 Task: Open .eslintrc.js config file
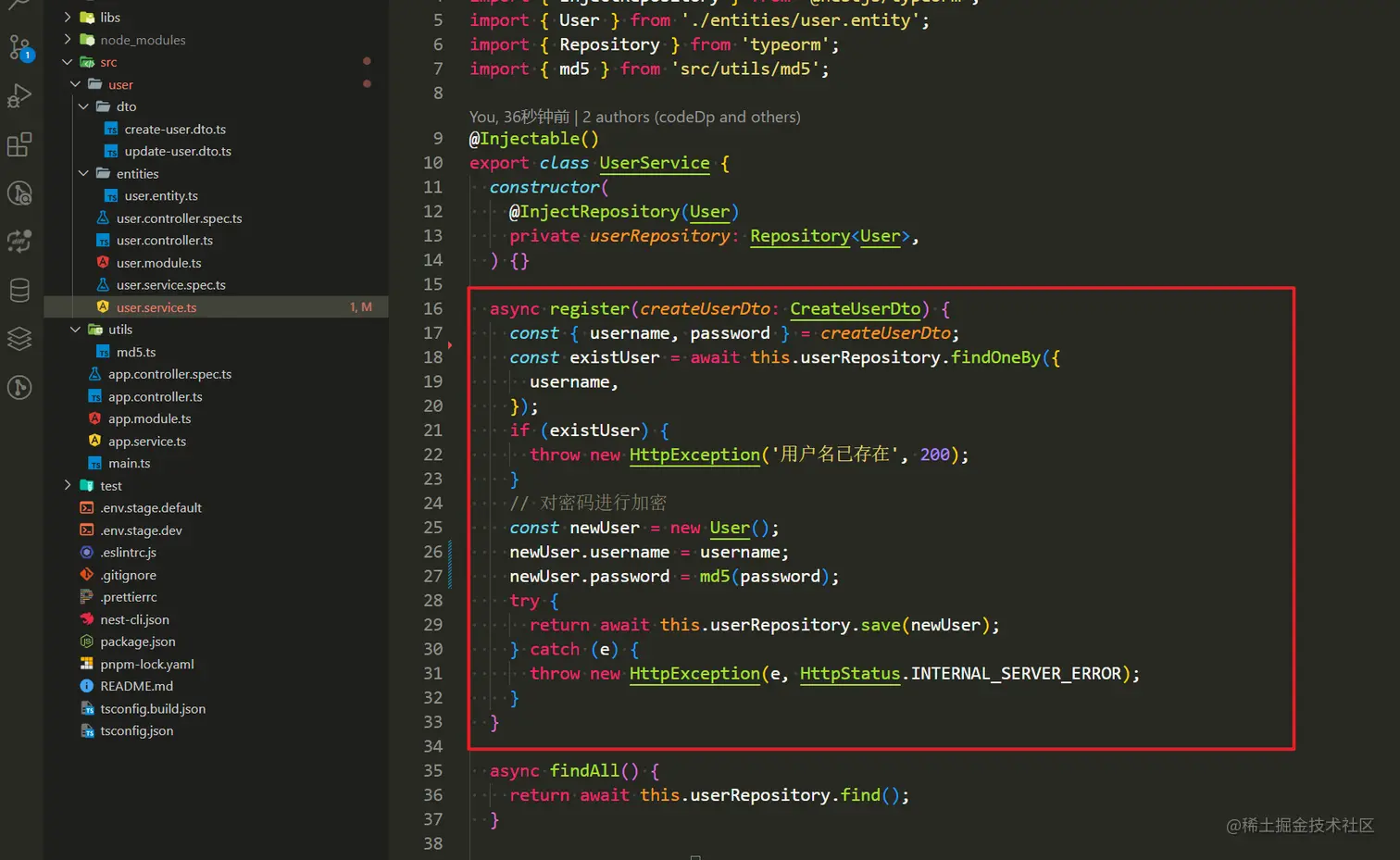tap(128, 553)
